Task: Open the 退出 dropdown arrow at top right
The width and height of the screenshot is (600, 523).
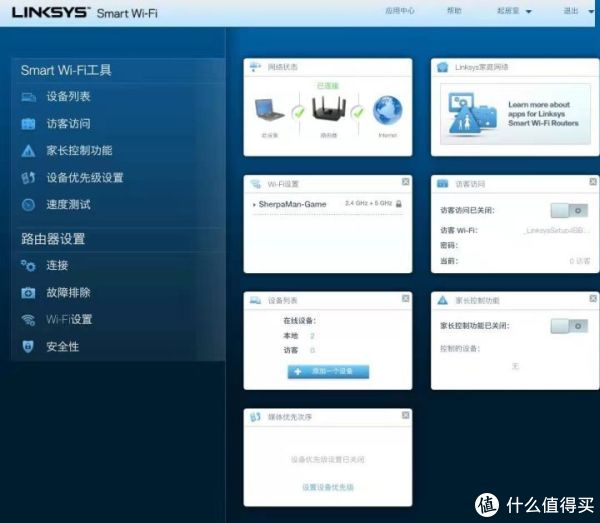Action: (x=591, y=12)
